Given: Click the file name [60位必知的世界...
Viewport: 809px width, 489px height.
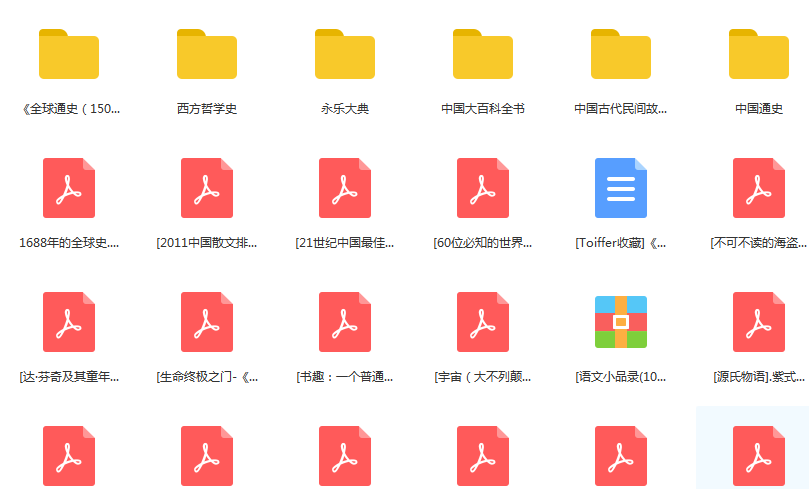Looking at the screenshot, I should (x=483, y=243).
